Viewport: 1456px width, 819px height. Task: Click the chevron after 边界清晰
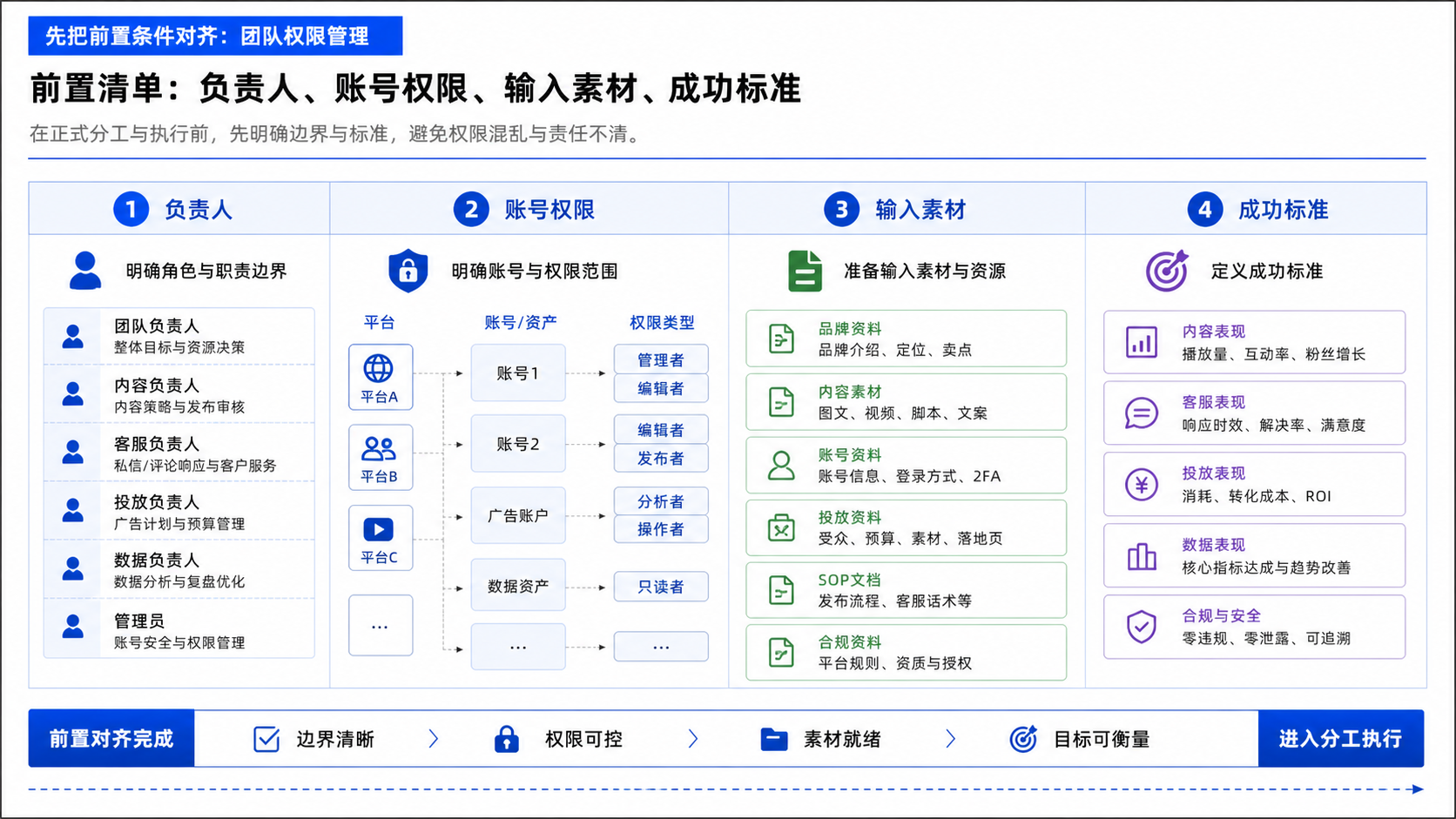(x=434, y=739)
